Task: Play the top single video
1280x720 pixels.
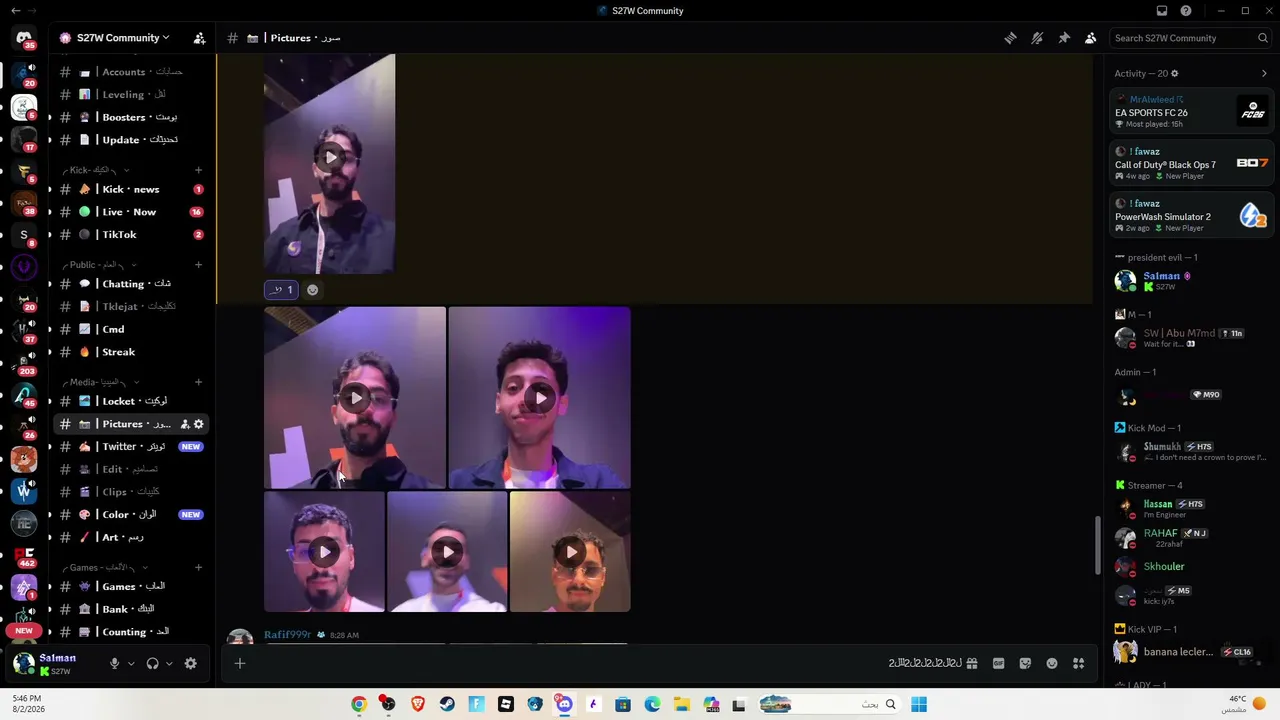Action: pyautogui.click(x=329, y=157)
